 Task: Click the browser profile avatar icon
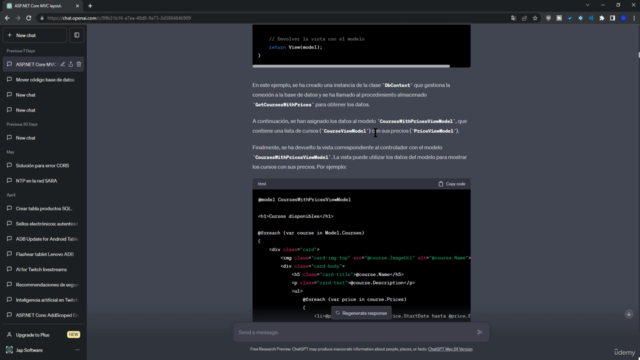point(623,18)
